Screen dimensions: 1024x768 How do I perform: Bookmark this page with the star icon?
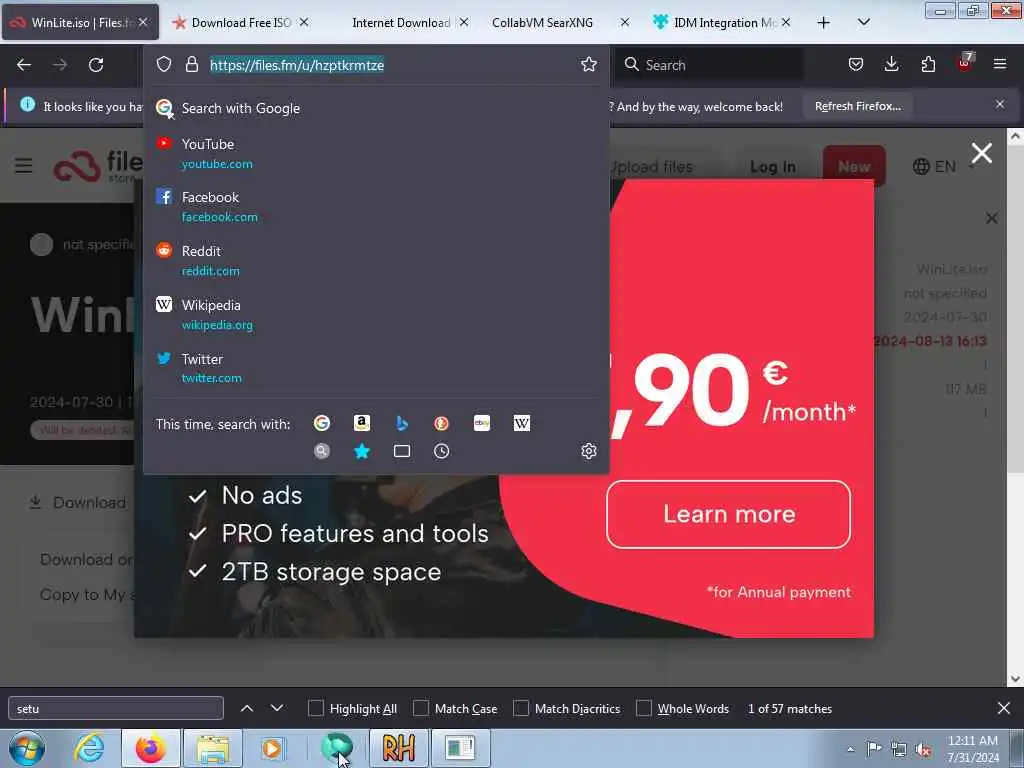588,64
